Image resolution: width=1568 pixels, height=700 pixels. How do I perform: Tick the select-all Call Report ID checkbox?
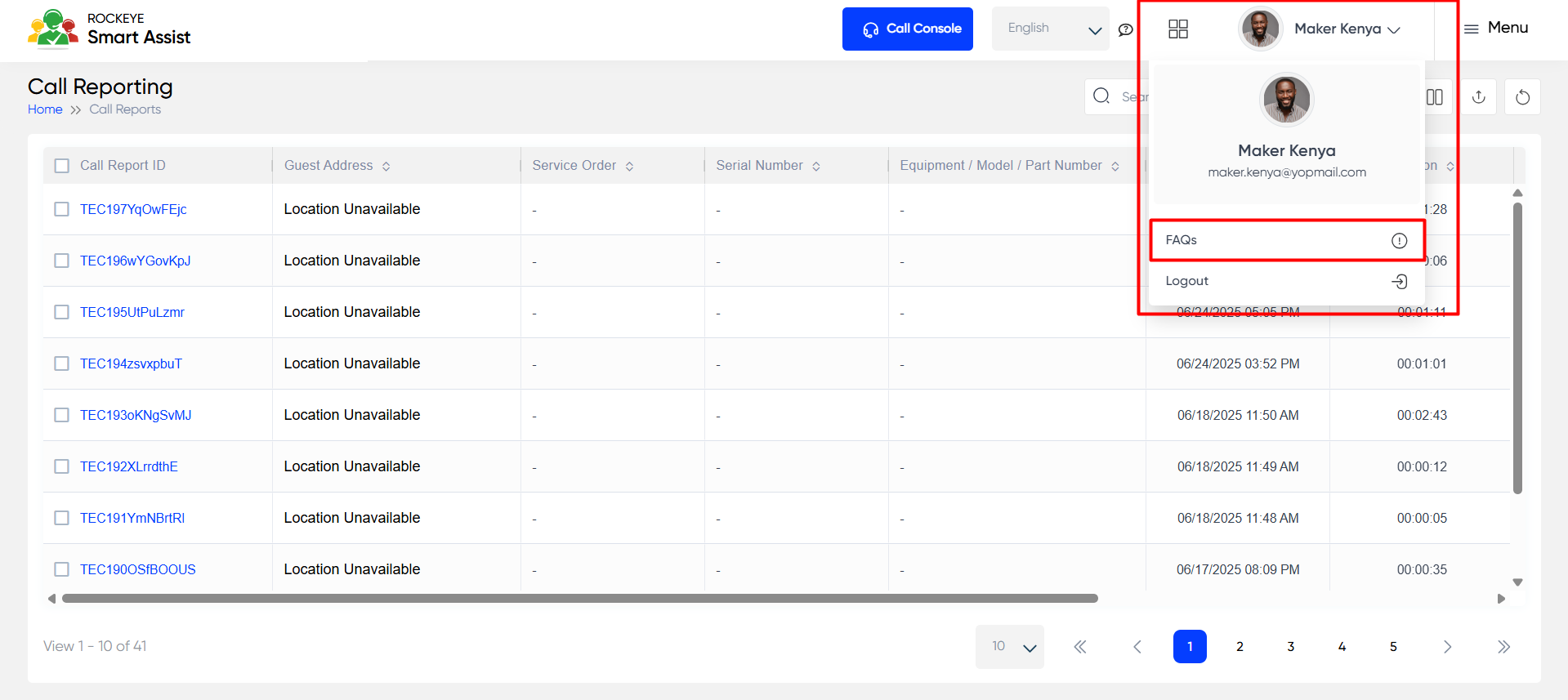tap(62, 166)
